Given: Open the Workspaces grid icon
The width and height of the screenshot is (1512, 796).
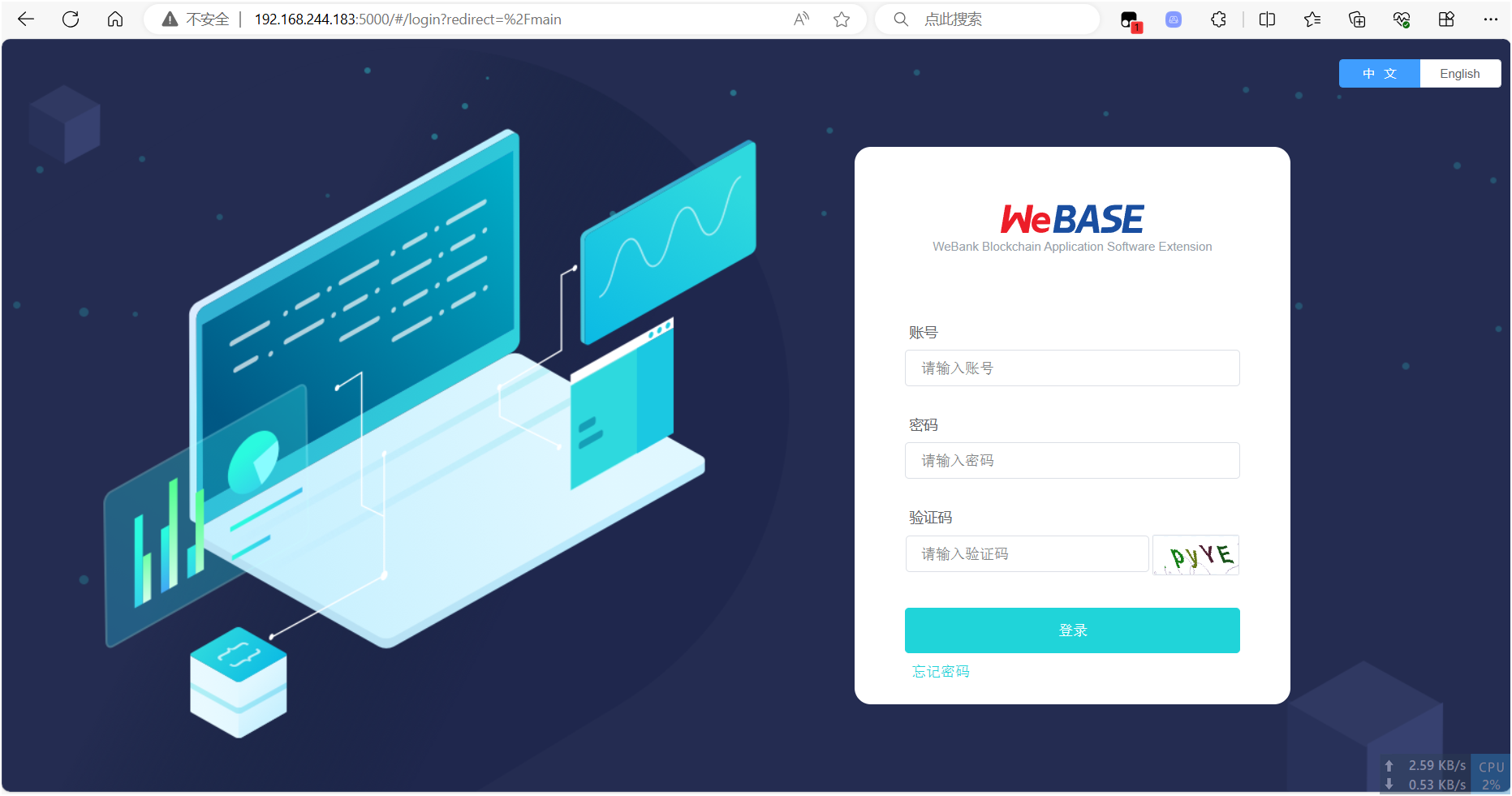Looking at the screenshot, I should [1447, 19].
